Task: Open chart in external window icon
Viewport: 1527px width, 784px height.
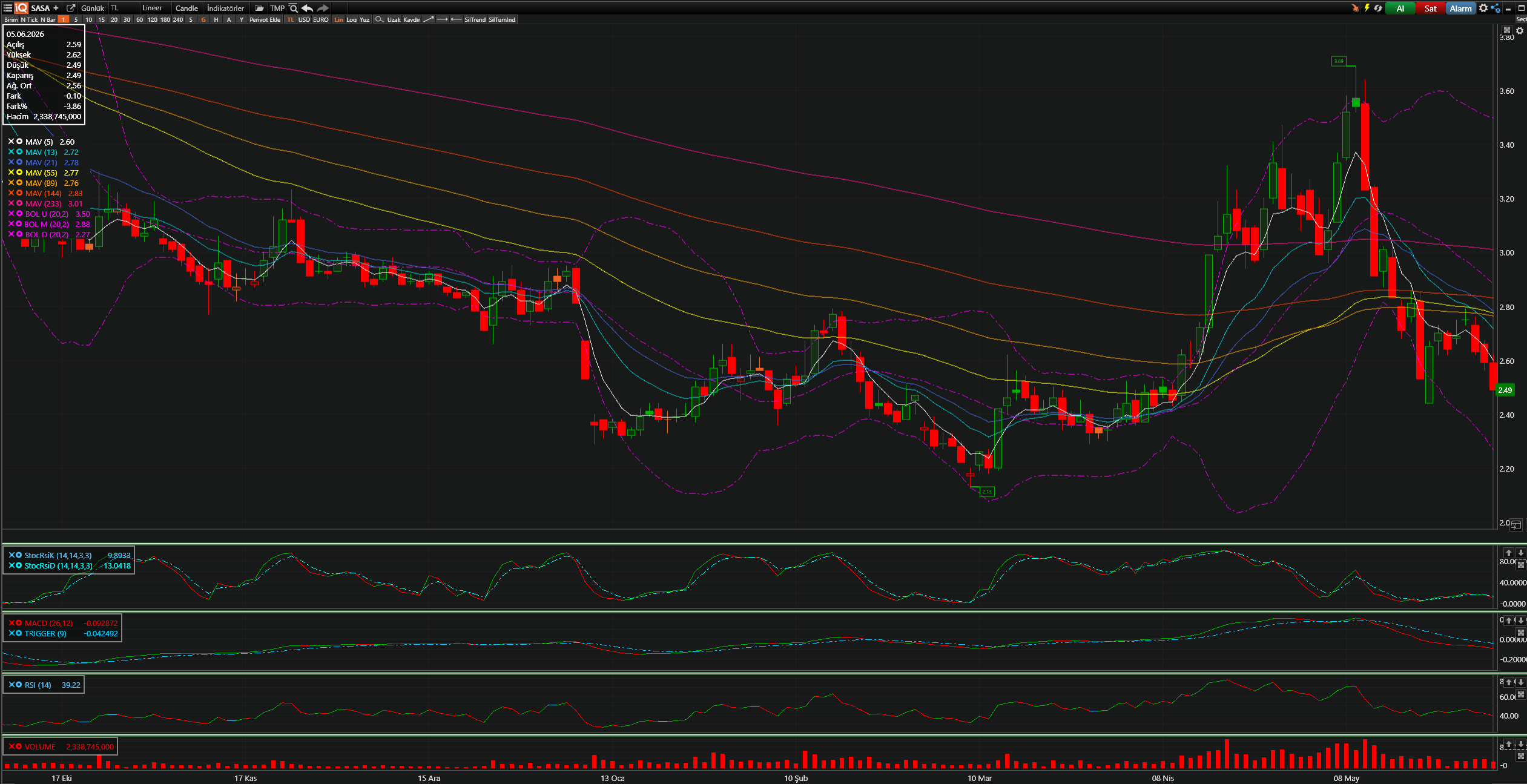Action: [71, 8]
